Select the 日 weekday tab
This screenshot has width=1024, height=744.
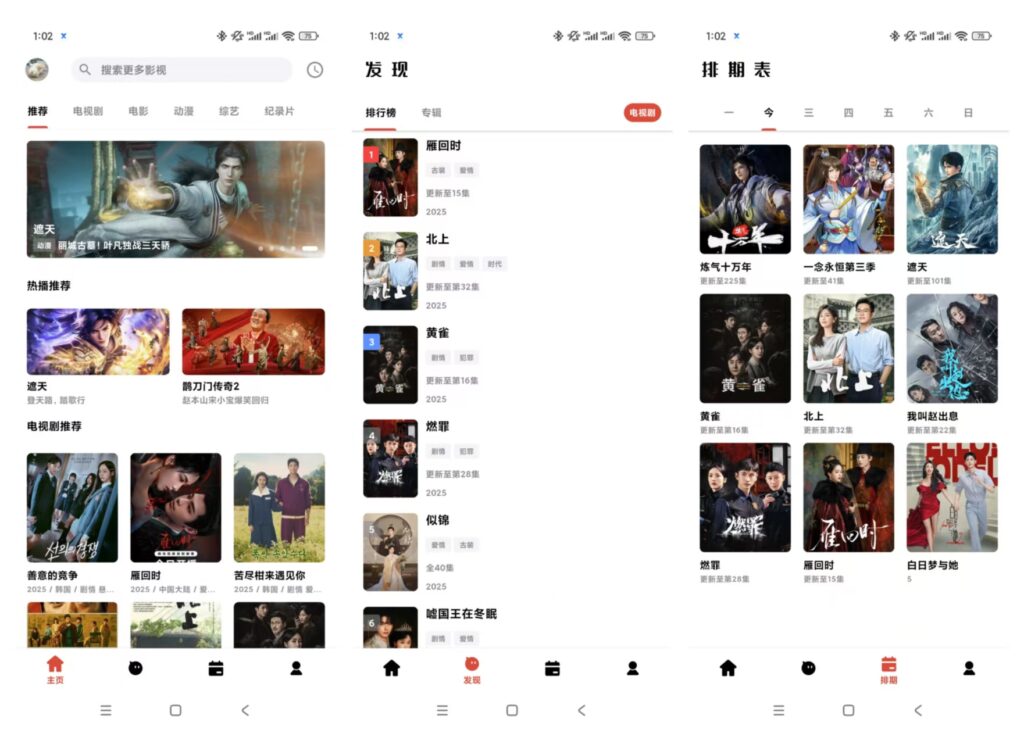(x=968, y=112)
